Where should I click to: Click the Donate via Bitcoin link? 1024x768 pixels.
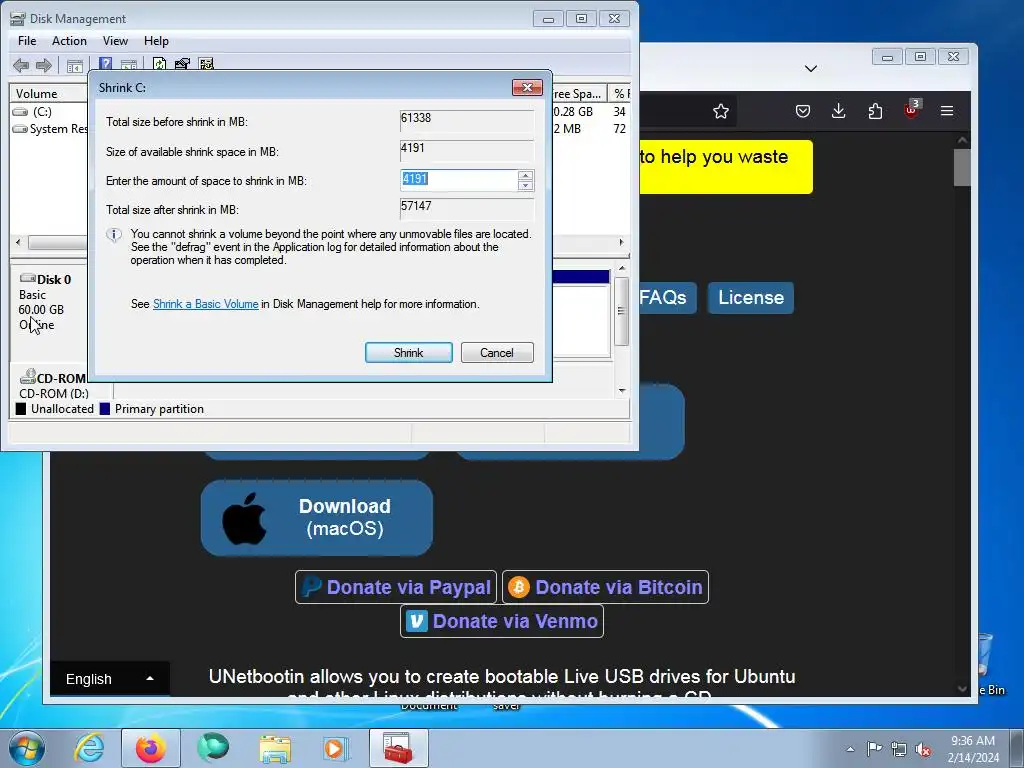605,587
